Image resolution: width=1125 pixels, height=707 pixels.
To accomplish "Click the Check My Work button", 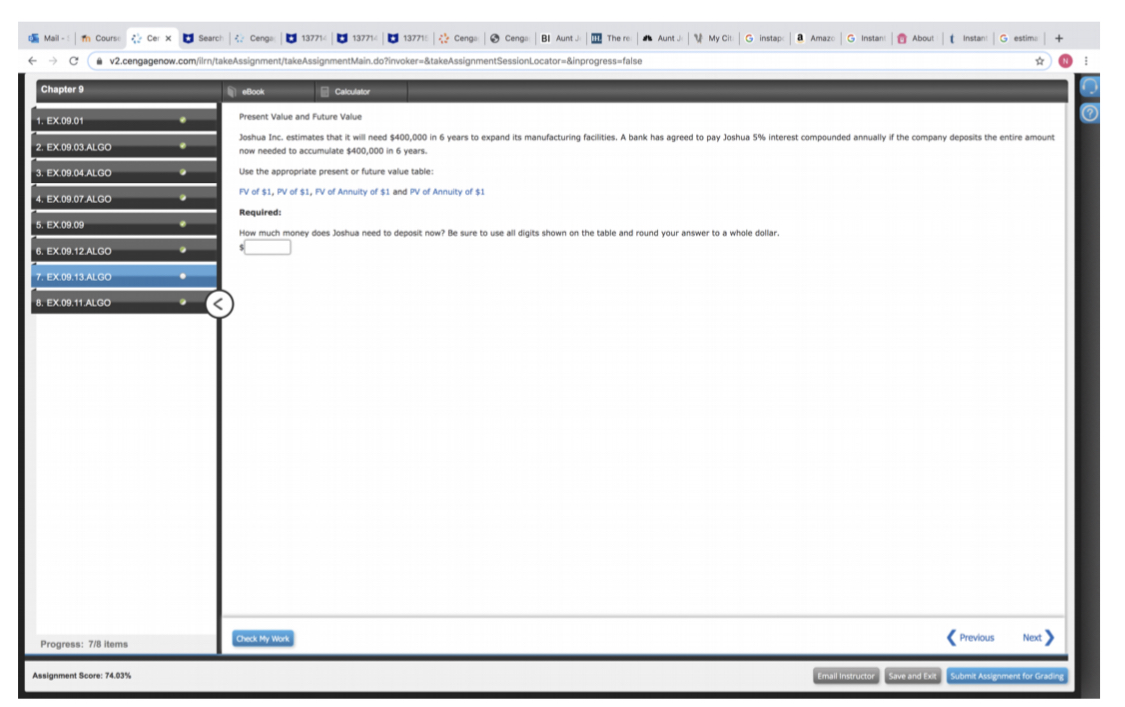I will pos(263,637).
